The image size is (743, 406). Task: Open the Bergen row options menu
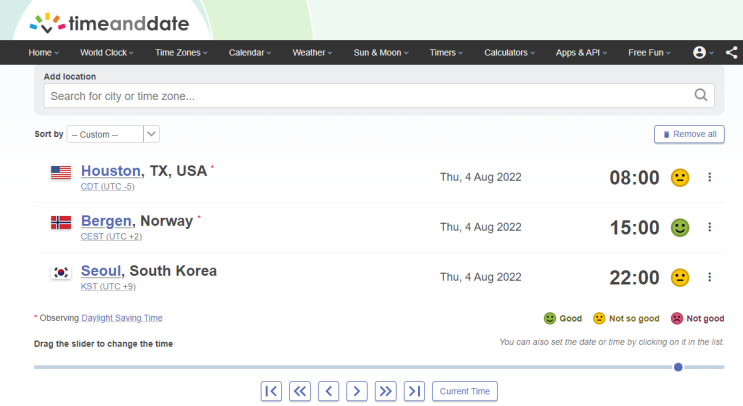point(709,227)
